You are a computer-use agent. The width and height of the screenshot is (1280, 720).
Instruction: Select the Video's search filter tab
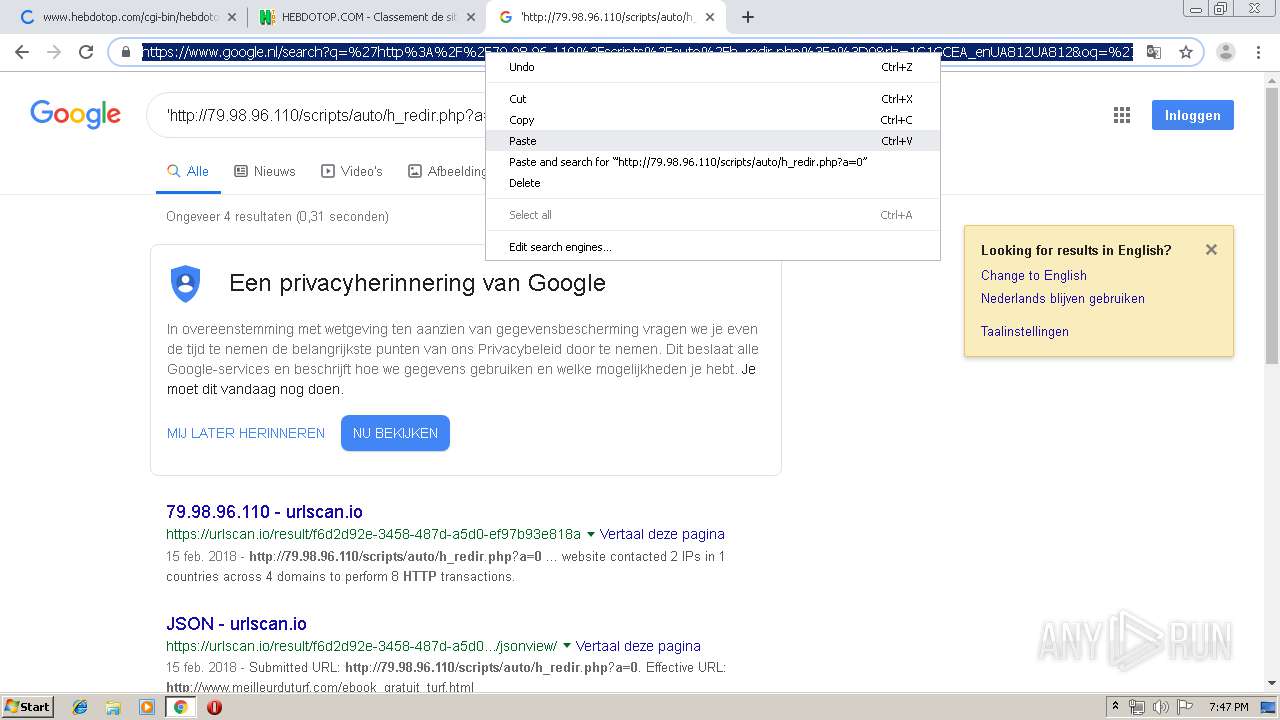click(352, 172)
